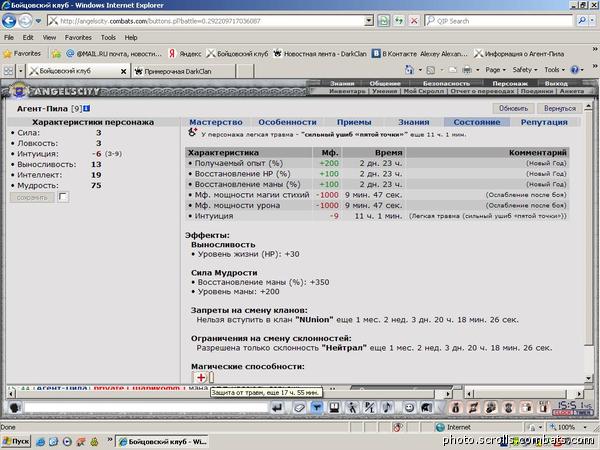
Task: Click the browser Back arrow button
Action: (x=9, y=21)
